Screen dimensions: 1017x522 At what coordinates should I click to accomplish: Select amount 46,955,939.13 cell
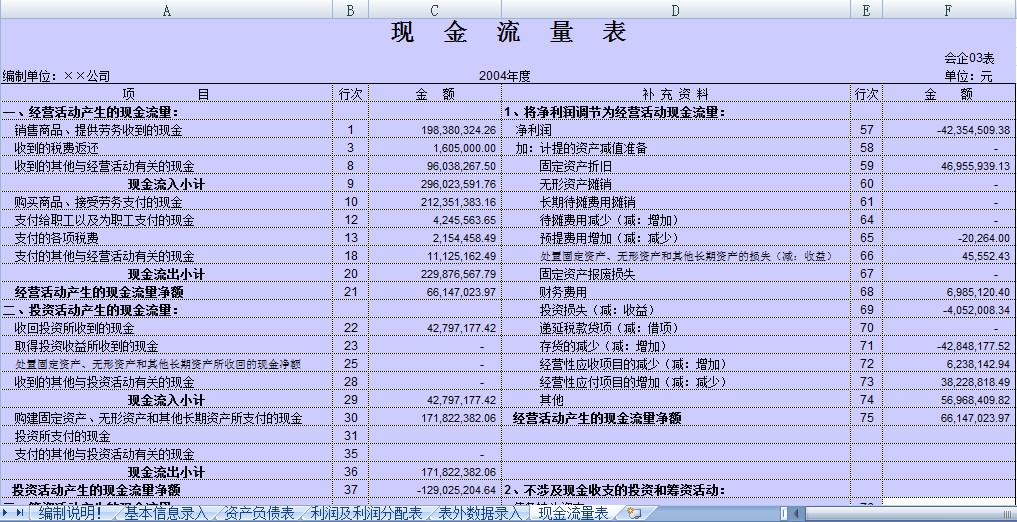click(x=948, y=167)
